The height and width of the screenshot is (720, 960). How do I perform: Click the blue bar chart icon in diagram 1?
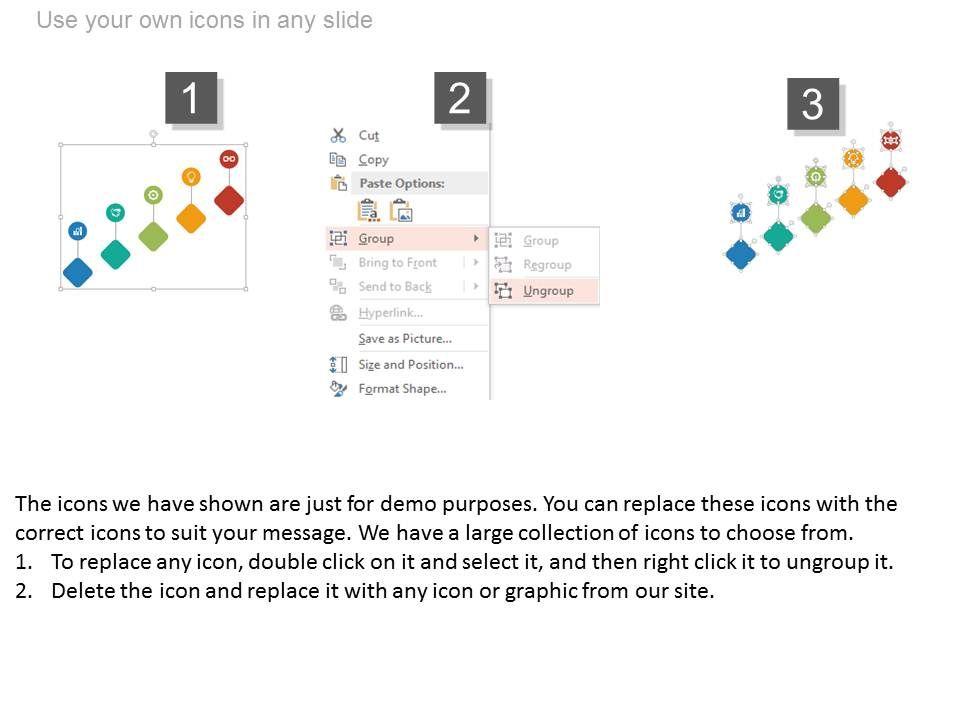[x=77, y=231]
